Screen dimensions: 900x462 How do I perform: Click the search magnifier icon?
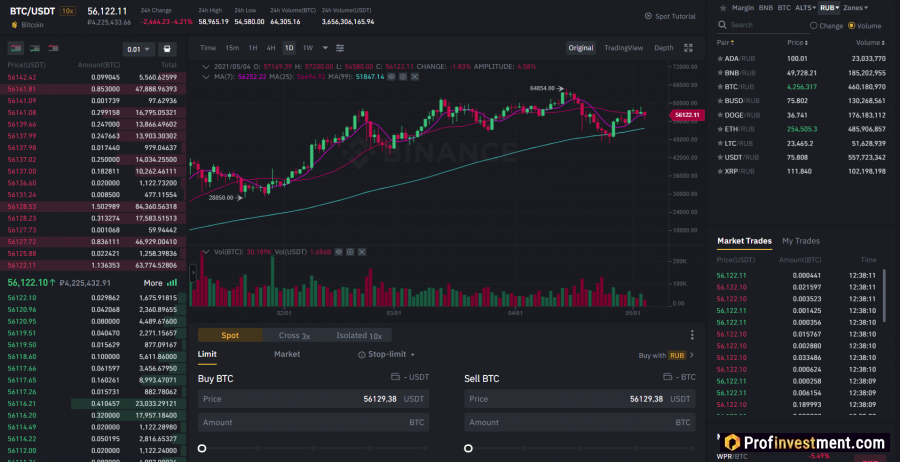pyautogui.click(x=722, y=25)
